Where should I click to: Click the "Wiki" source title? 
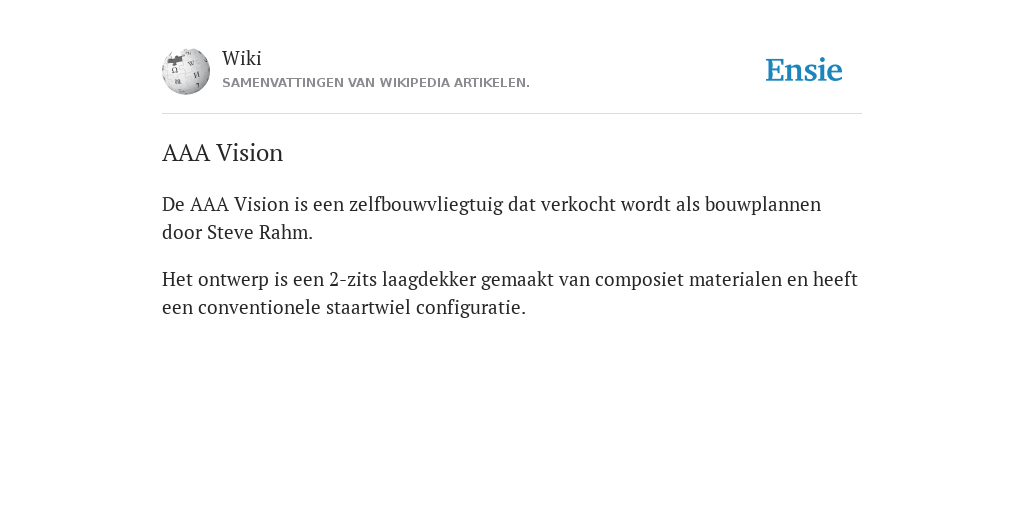tap(242, 58)
